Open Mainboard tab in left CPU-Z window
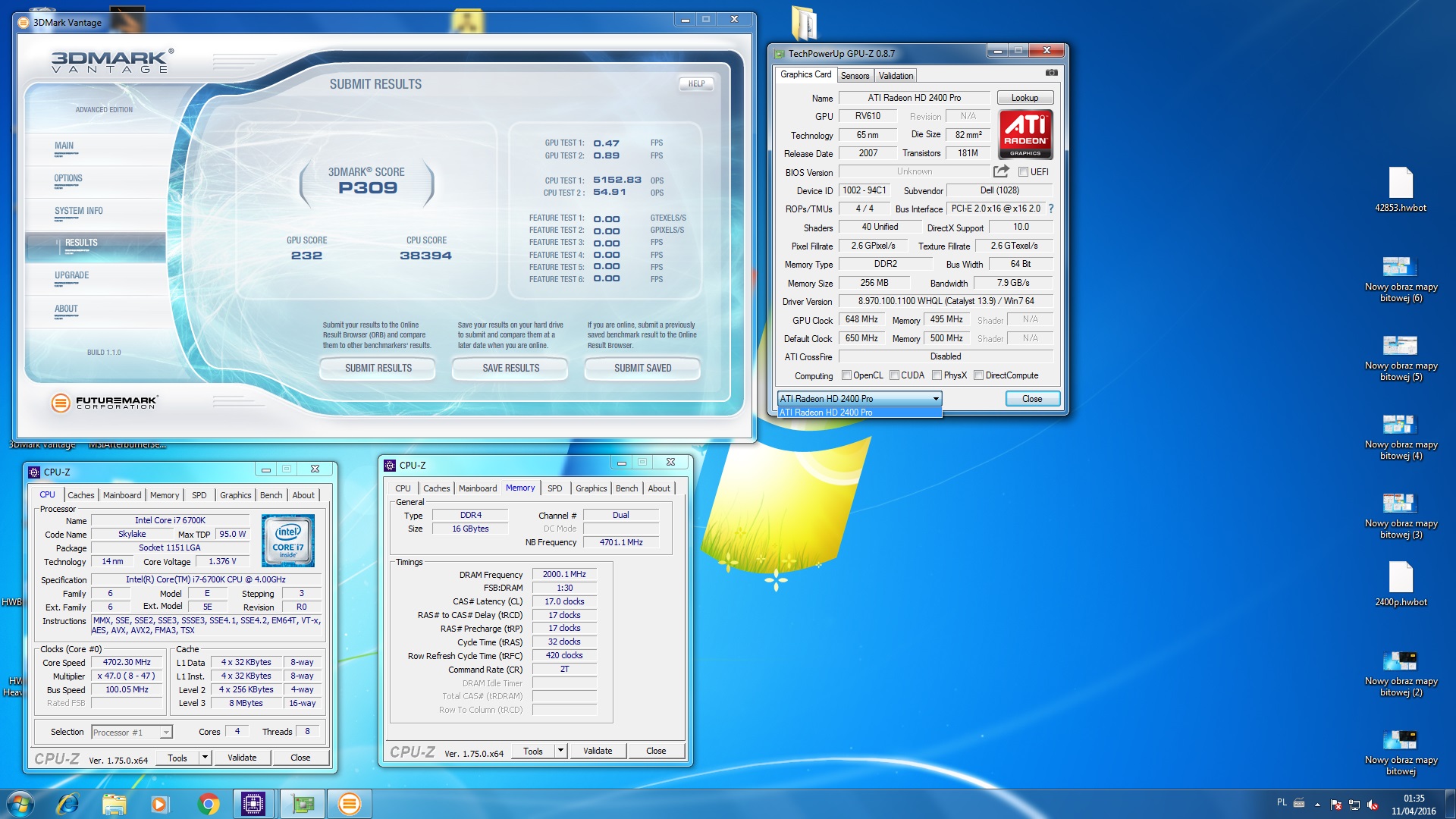Image resolution: width=1456 pixels, height=819 pixels. coord(122,495)
